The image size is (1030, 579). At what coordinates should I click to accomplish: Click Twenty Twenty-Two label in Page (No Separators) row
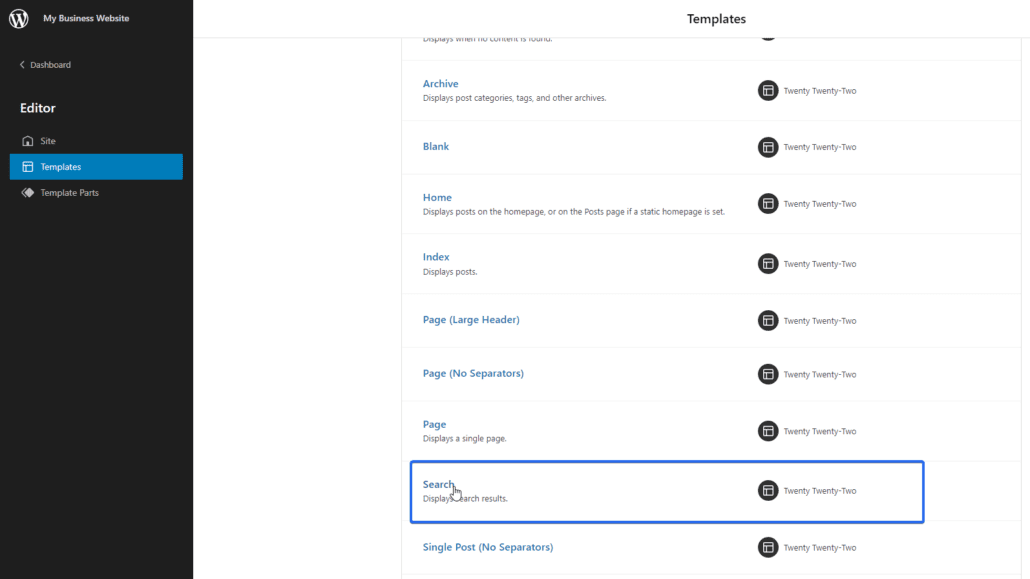coord(820,374)
